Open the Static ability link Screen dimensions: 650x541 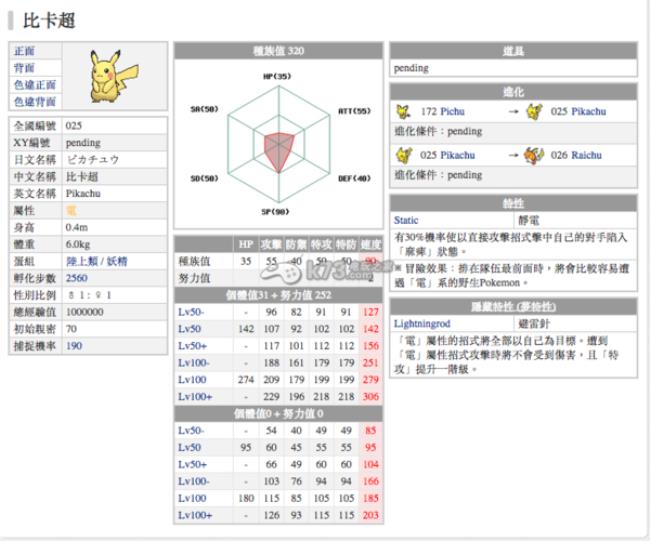pos(406,220)
